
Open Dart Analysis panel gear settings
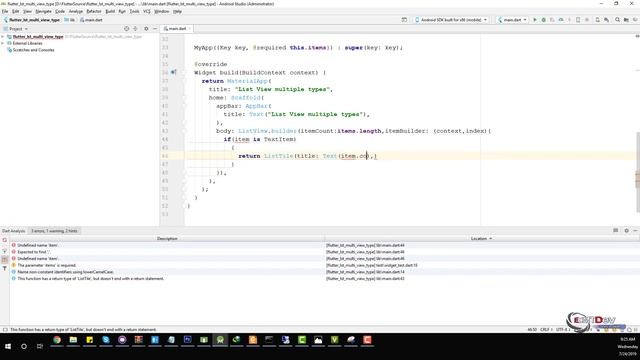click(627, 231)
